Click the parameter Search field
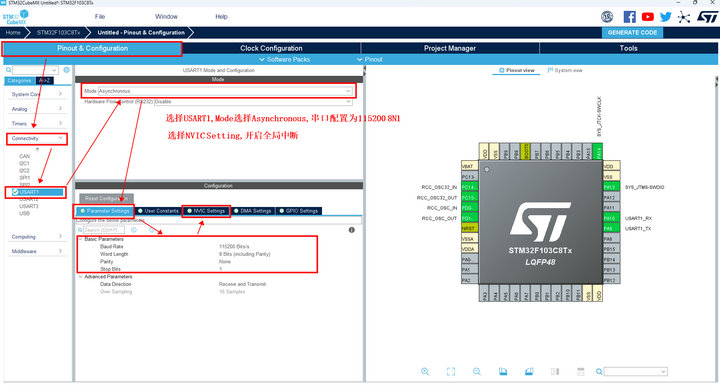This screenshot has width=720, height=385. tap(104, 230)
